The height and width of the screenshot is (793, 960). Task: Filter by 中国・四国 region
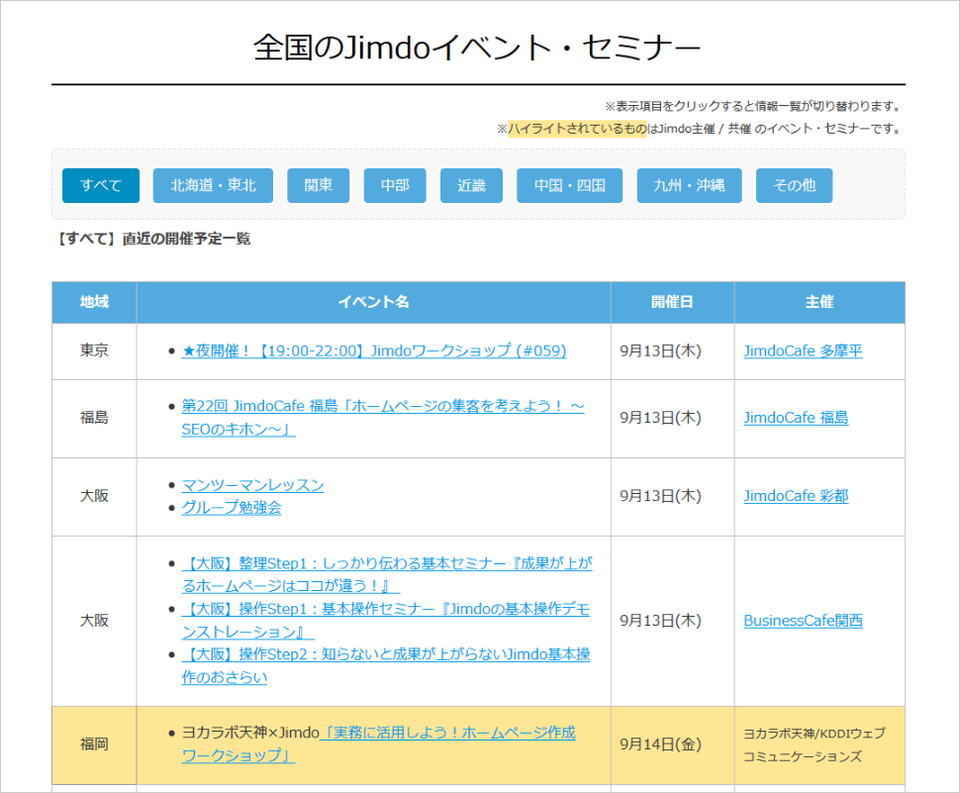(569, 185)
